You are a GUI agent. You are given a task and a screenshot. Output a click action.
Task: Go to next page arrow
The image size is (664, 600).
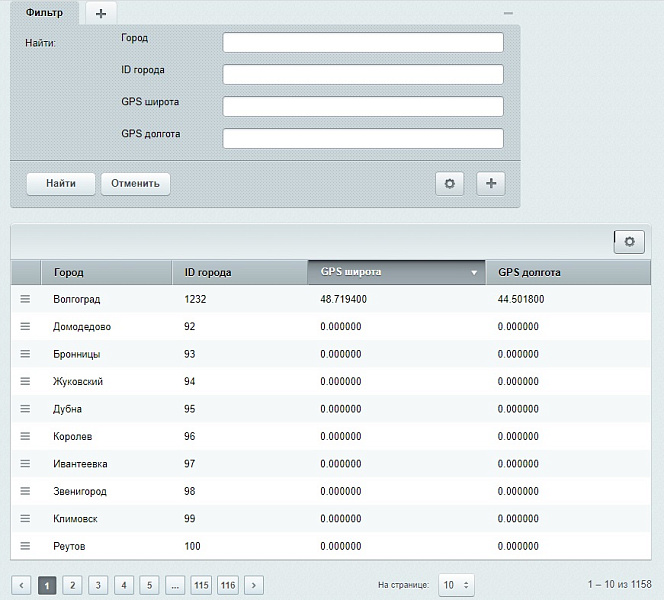254,585
